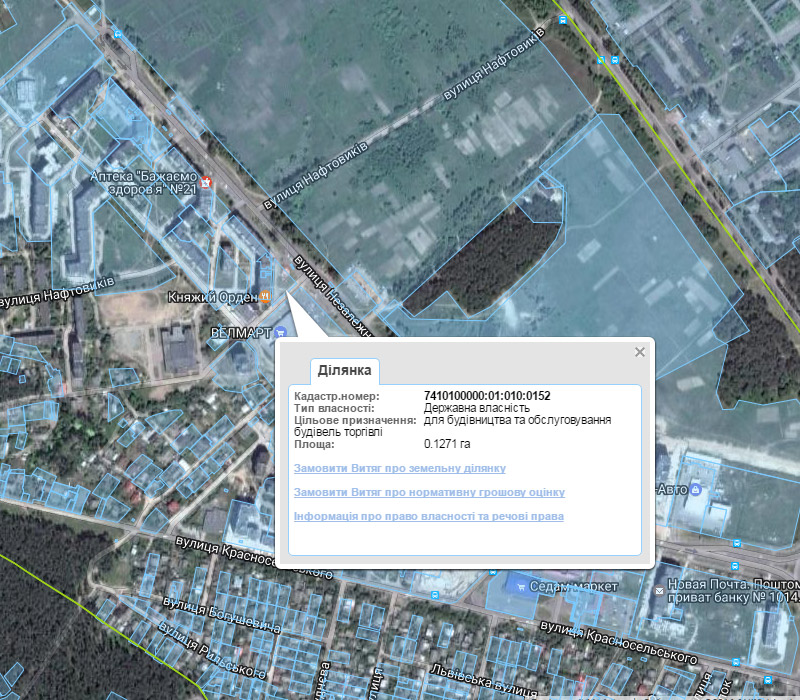Click the cadastral number 7410100000:01:010:0152
Screen dimensions: 800x700
click(x=487, y=397)
